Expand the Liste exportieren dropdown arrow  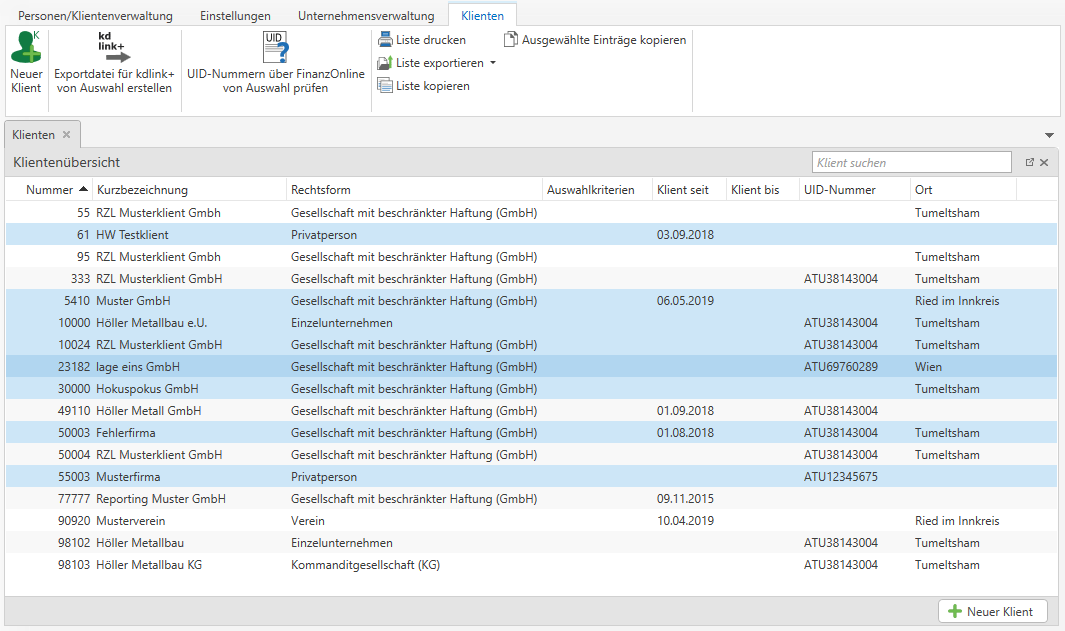click(493, 63)
